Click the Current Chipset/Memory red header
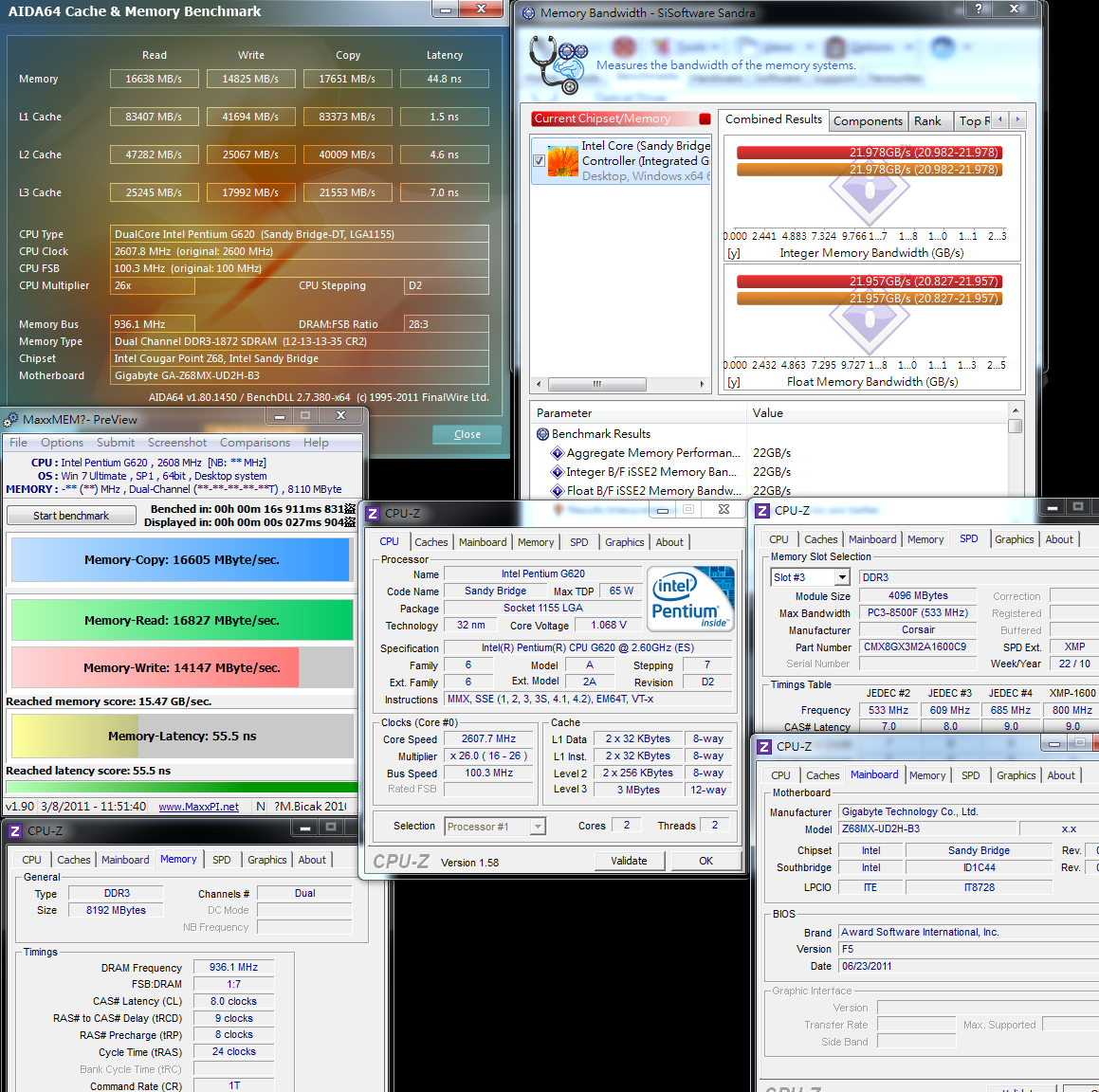The height and width of the screenshot is (1092, 1099). [614, 118]
